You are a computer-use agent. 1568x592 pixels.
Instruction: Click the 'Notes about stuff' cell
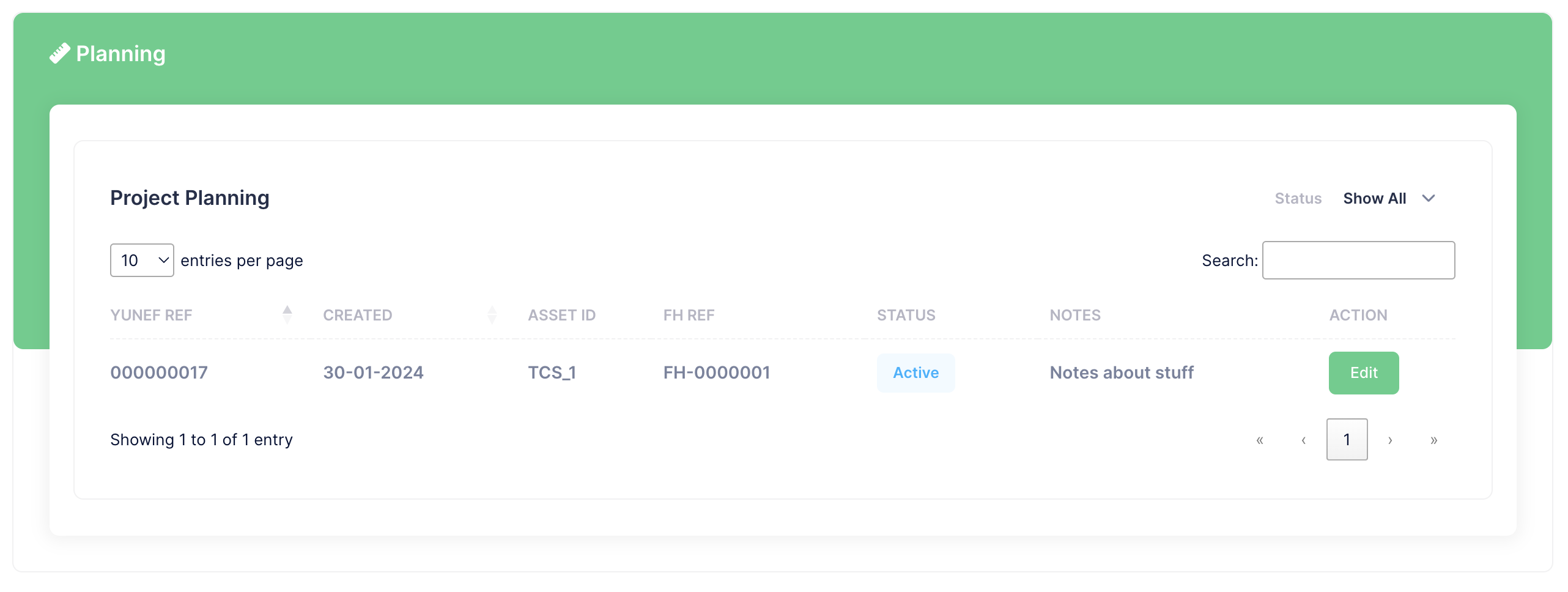point(1121,372)
